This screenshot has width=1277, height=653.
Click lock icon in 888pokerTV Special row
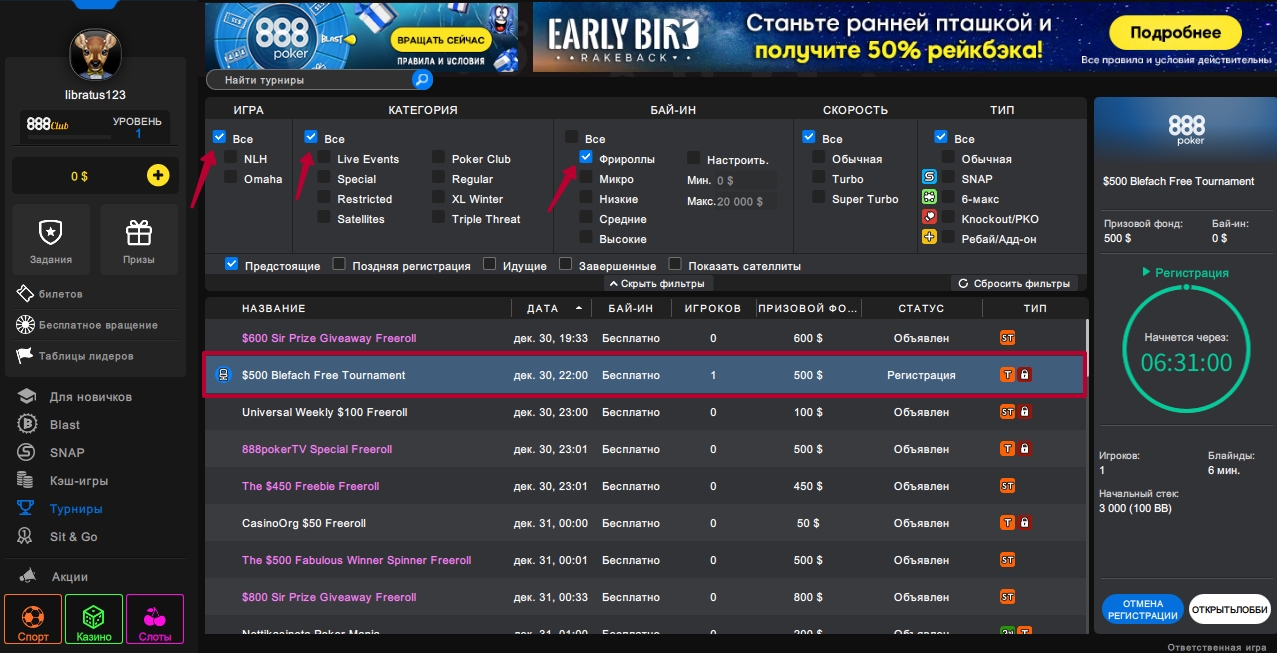(x=1025, y=449)
